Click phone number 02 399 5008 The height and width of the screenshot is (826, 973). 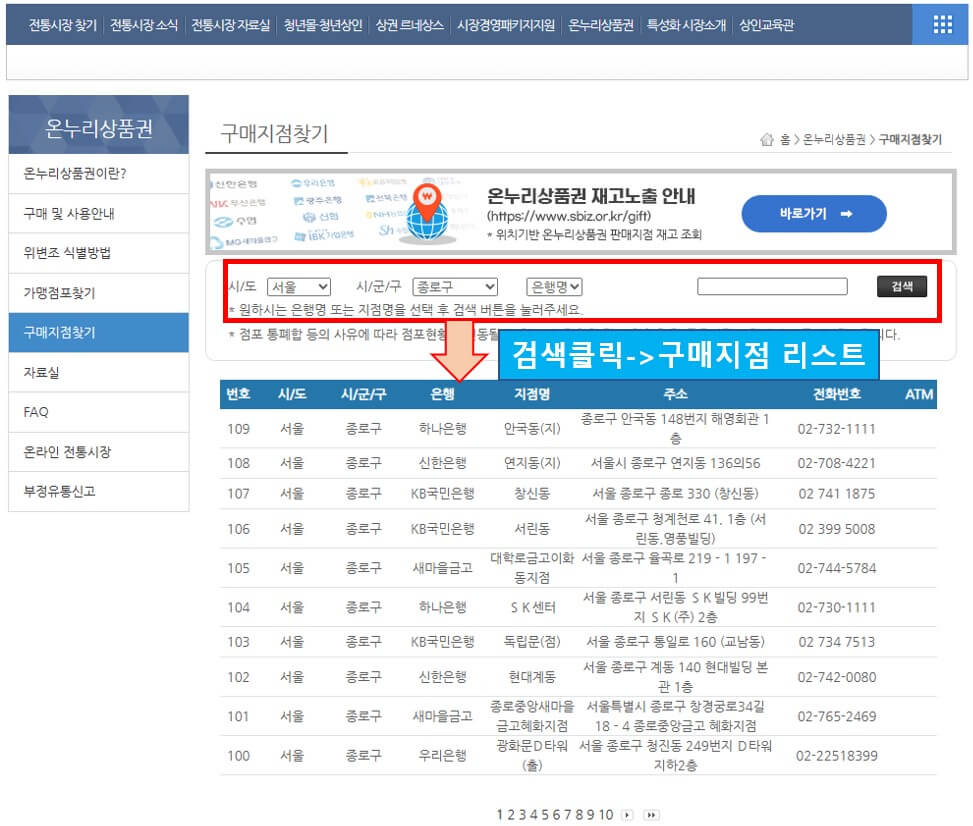click(x=836, y=529)
